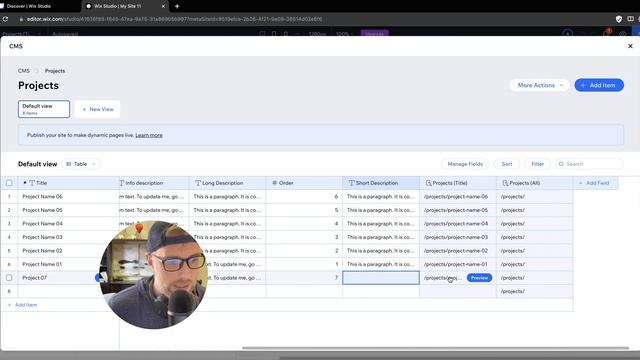
Task: Switch to the Discover Wix Studio browser tab
Action: pyautogui.click(x=29, y=6)
